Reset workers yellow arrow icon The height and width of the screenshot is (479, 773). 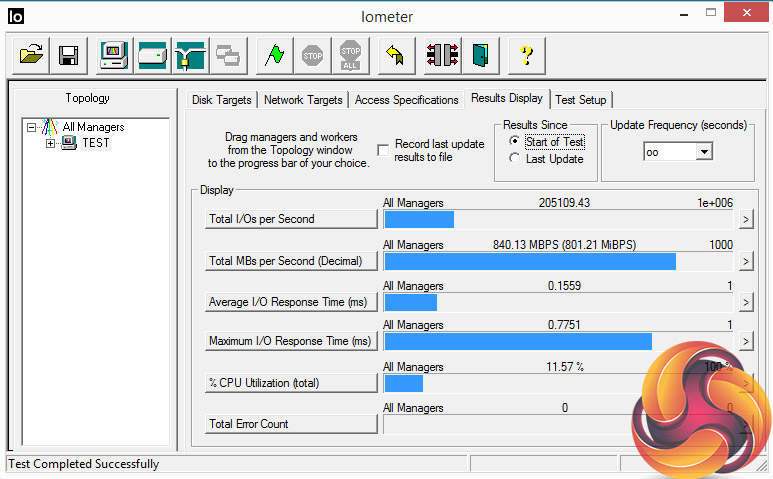pos(396,55)
